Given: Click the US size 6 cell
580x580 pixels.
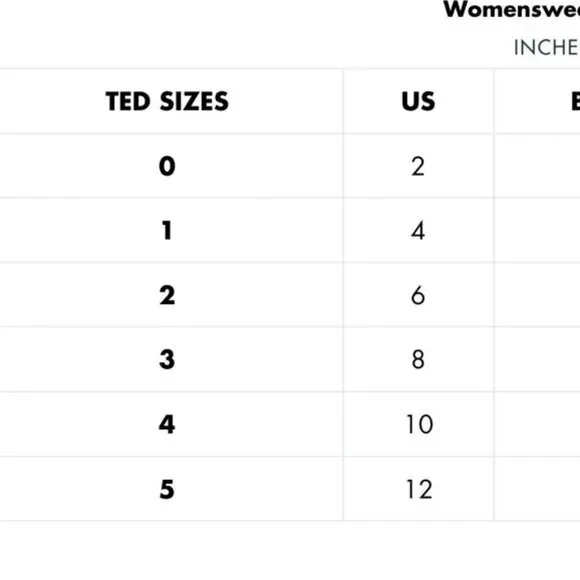Looking at the screenshot, I should click(x=418, y=295).
